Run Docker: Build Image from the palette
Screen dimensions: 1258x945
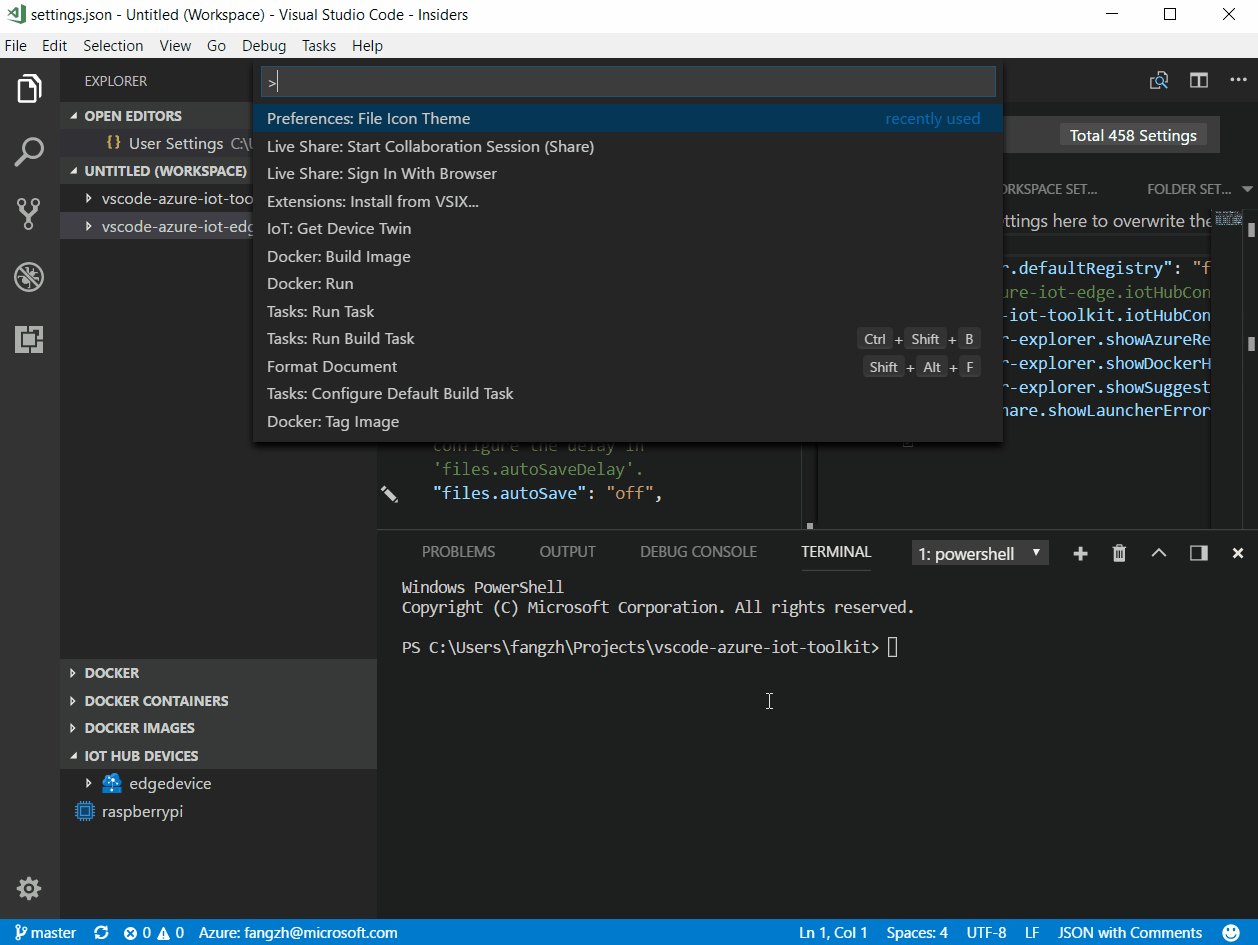338,256
